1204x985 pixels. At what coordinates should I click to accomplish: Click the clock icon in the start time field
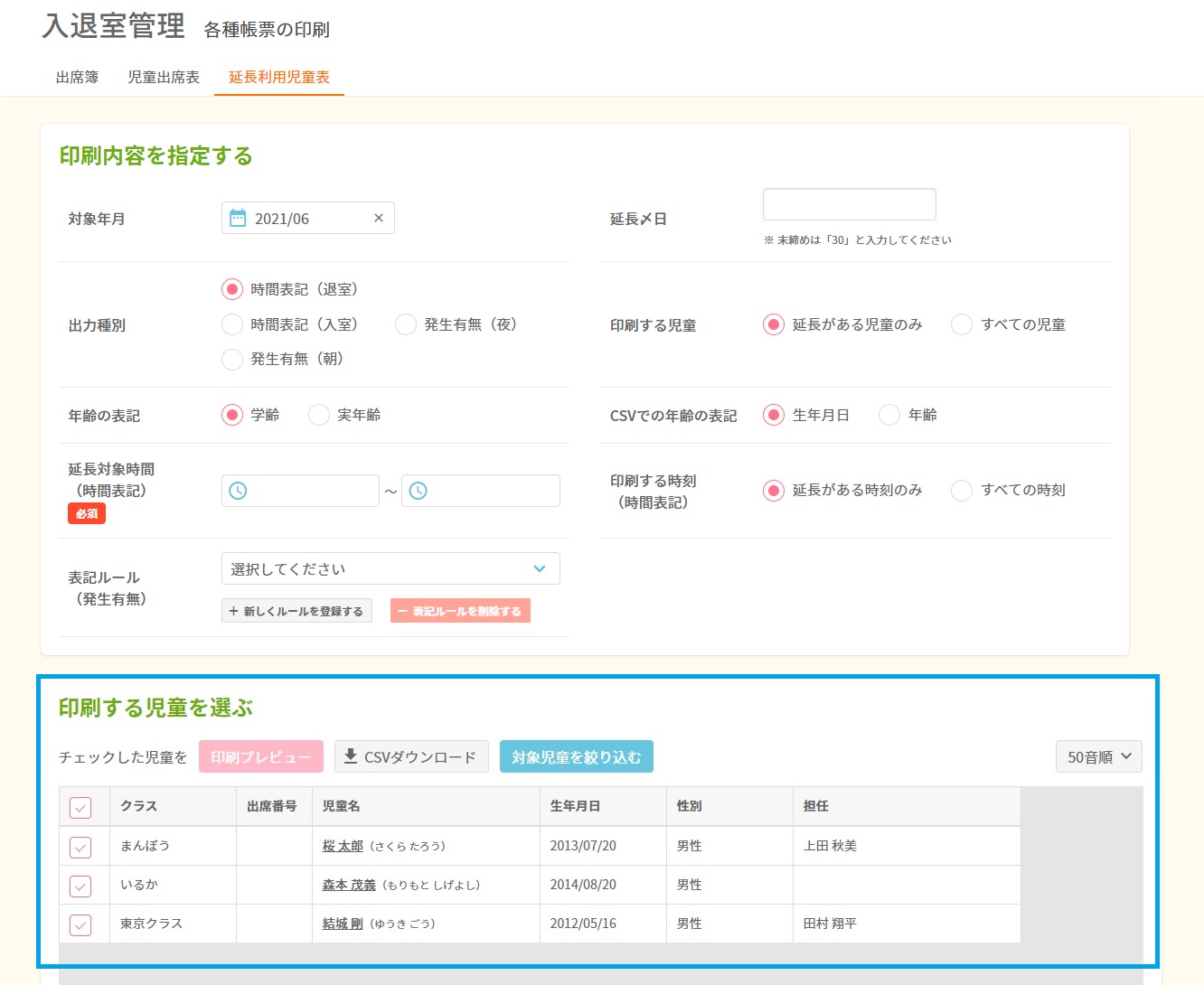pos(238,491)
